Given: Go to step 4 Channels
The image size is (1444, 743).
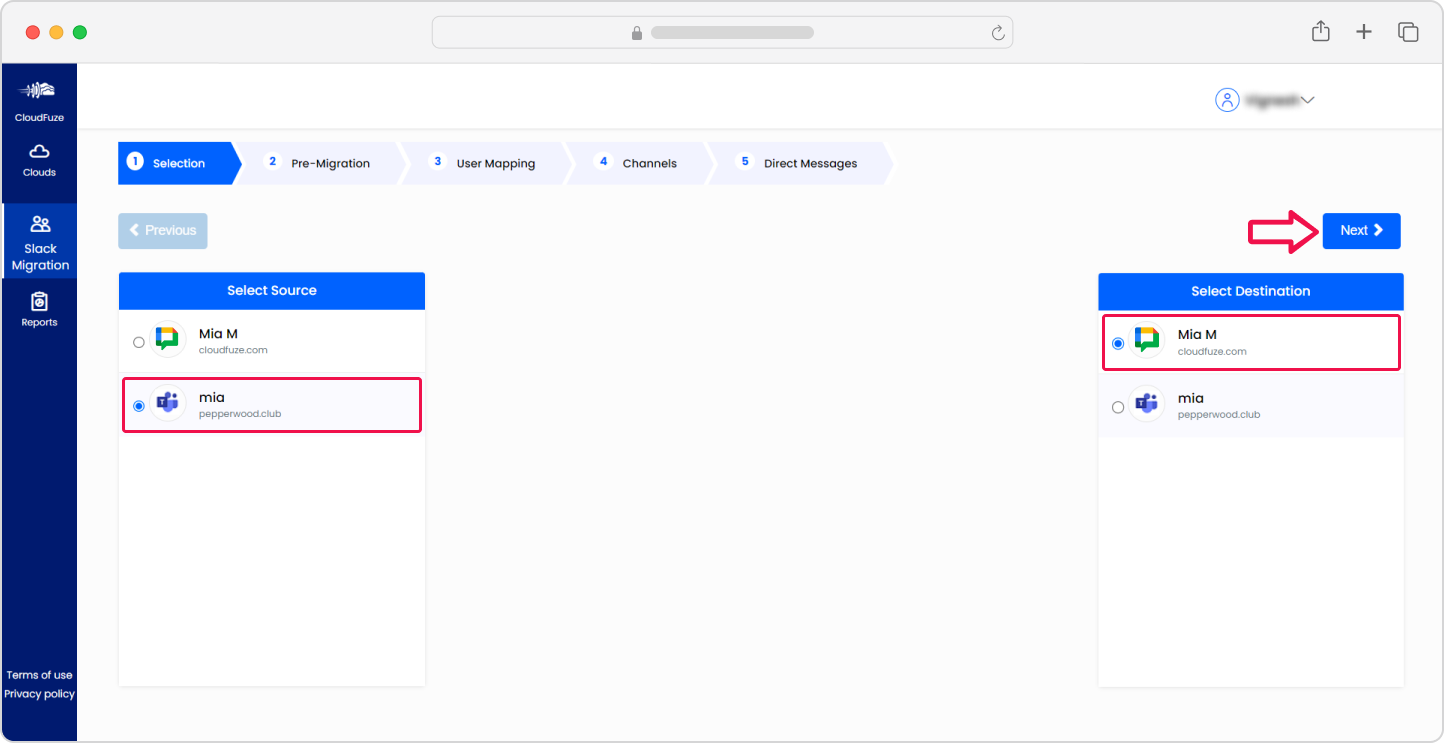Looking at the screenshot, I should 640,163.
